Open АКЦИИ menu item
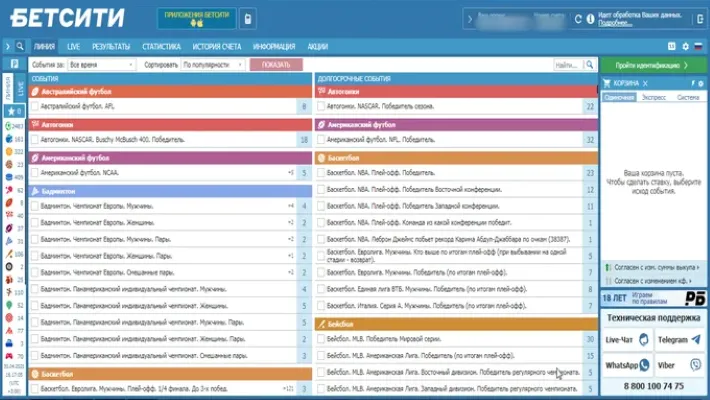This screenshot has width=710, height=400. [x=317, y=46]
